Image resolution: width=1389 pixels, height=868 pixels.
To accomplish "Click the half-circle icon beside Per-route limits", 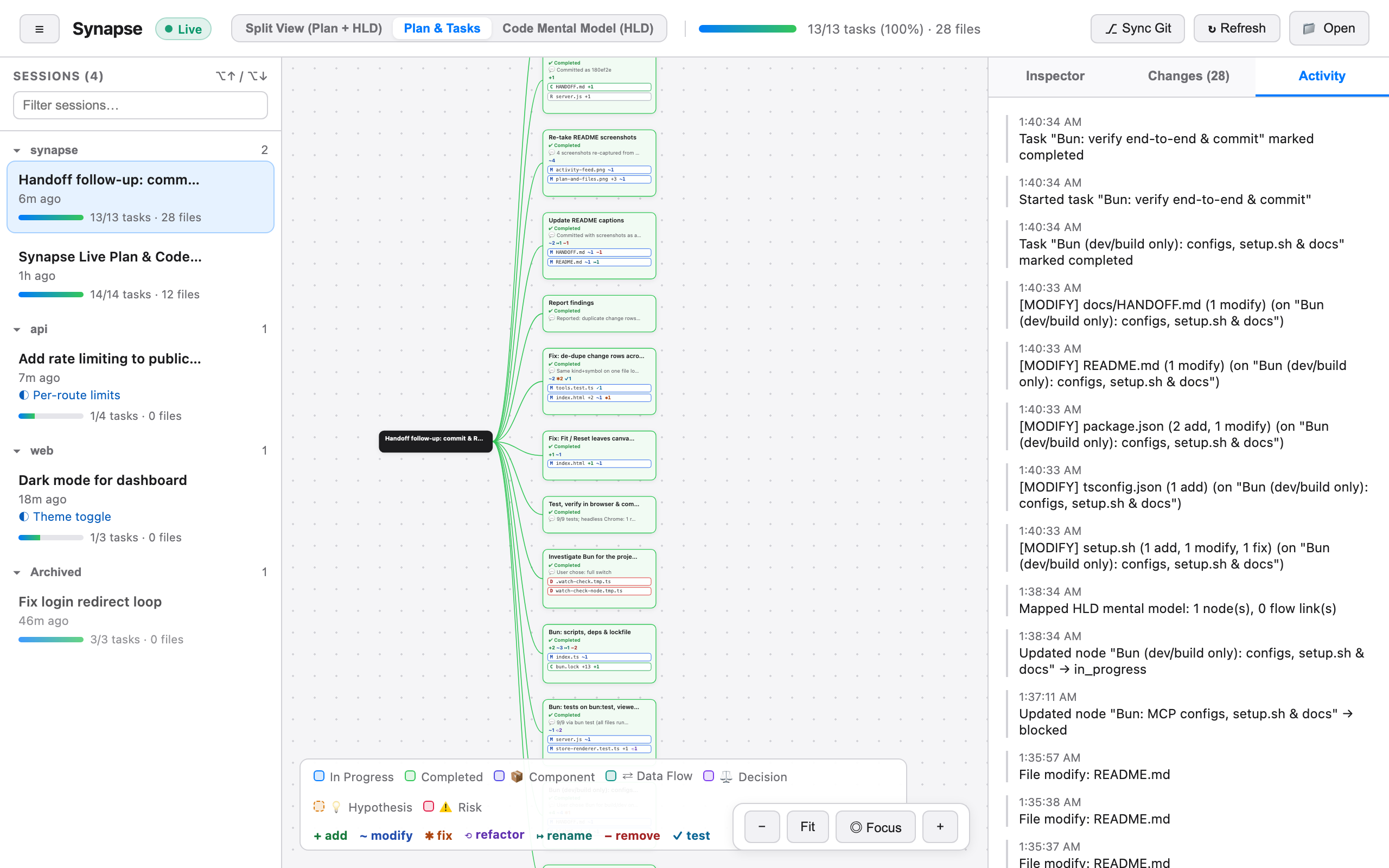I will pyautogui.click(x=23, y=395).
